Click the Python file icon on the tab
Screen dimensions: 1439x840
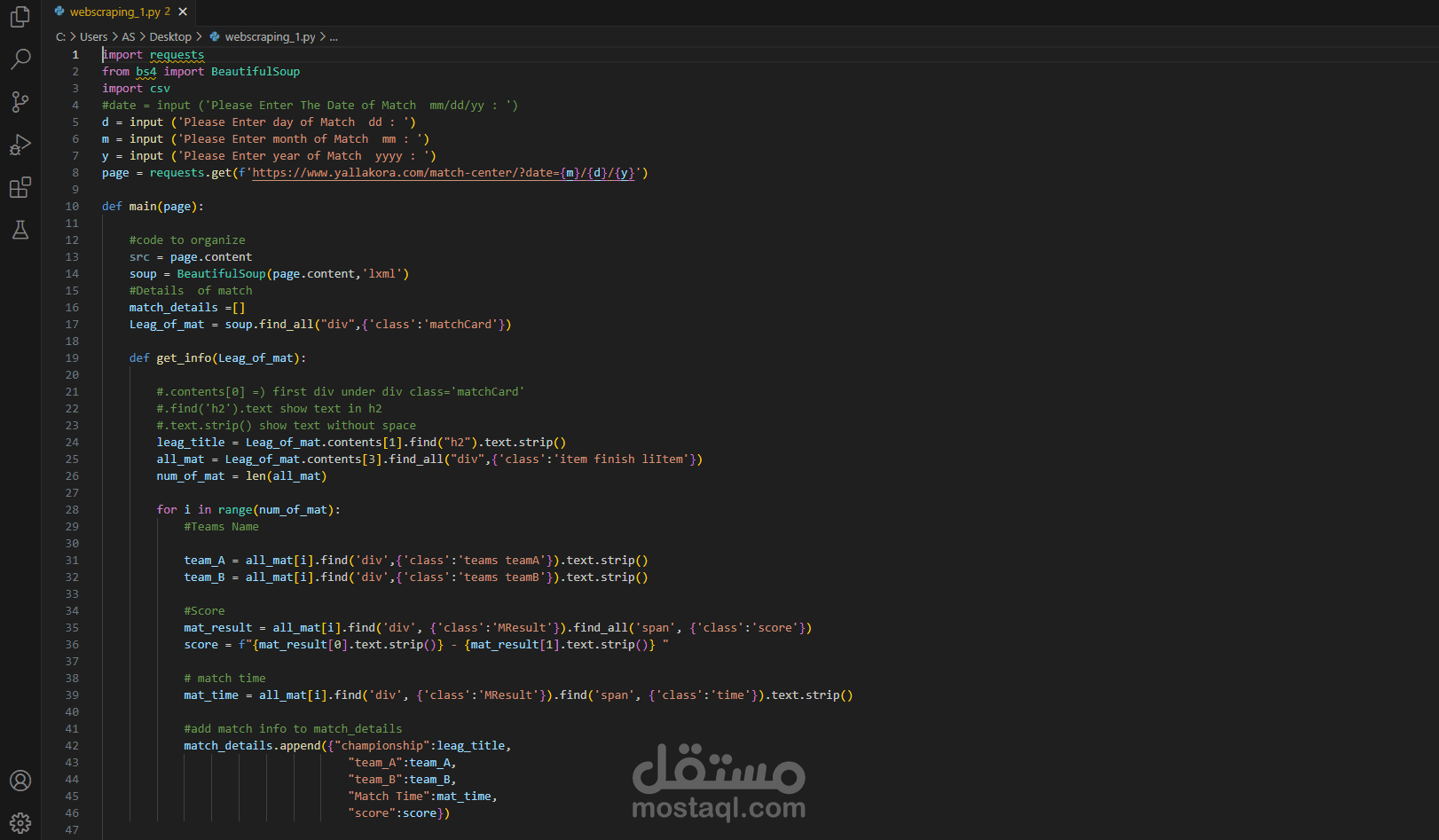tap(59, 12)
